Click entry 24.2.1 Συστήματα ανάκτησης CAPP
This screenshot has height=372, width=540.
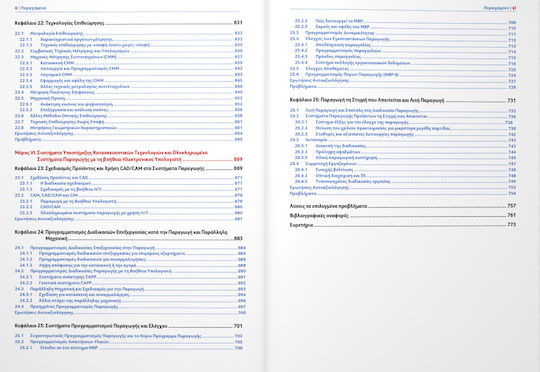133,277
